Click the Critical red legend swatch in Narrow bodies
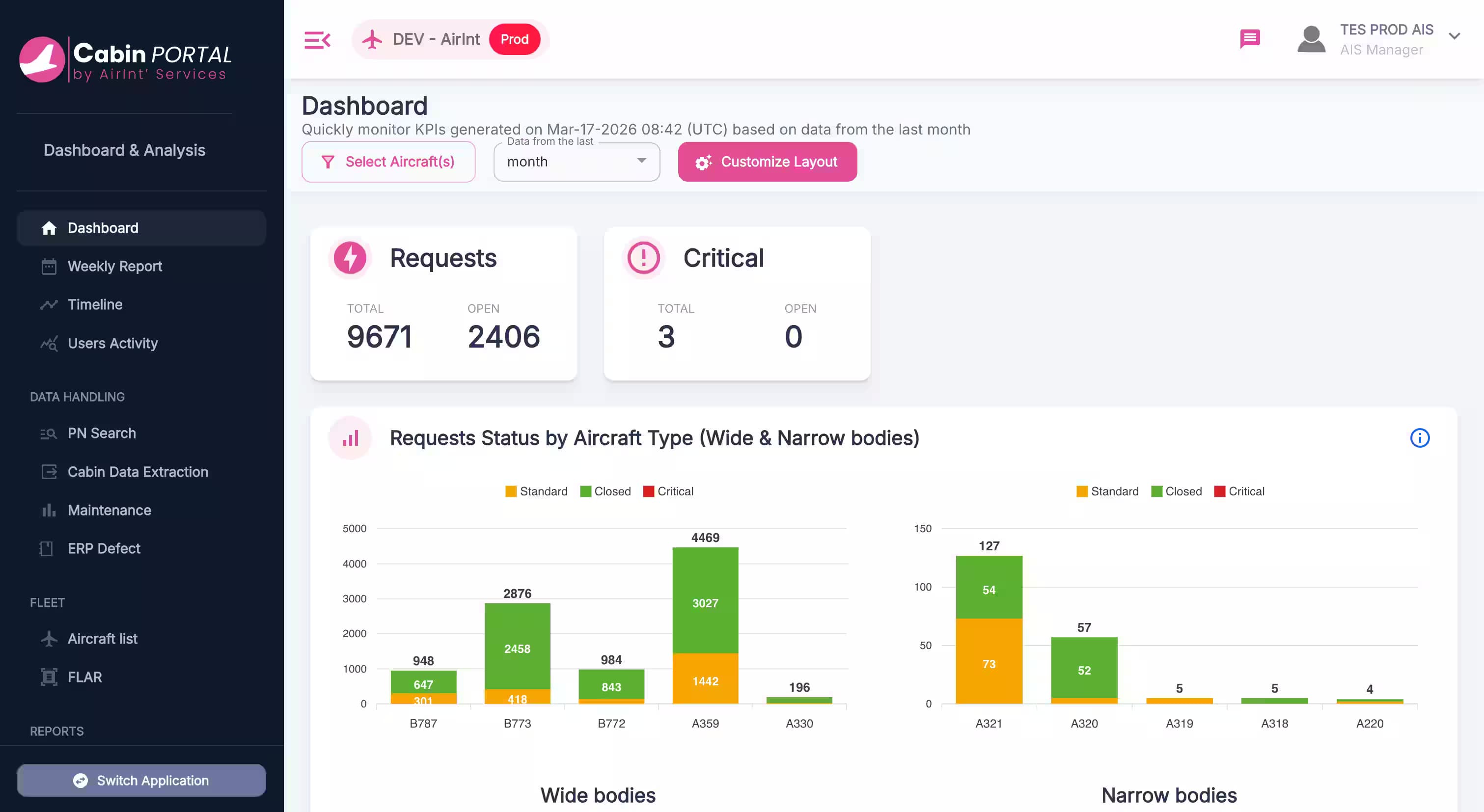 tap(1219, 491)
